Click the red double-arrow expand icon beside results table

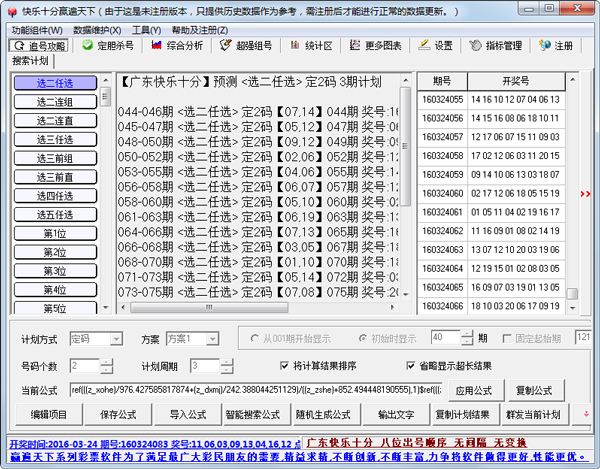point(585,194)
